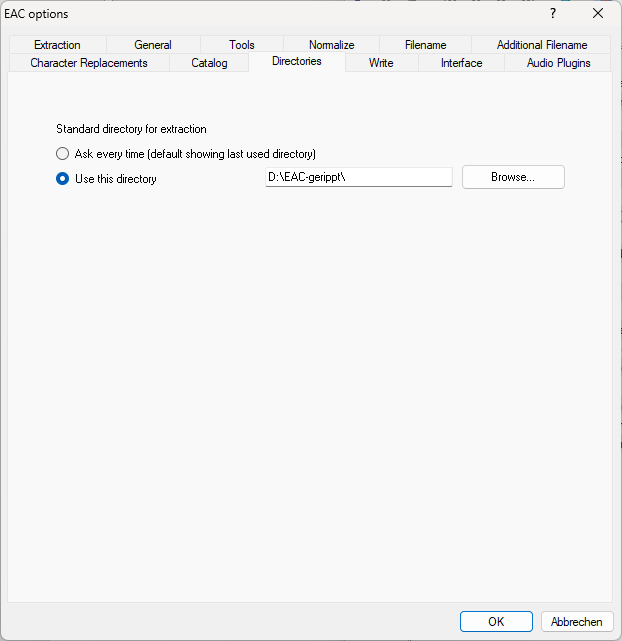Switch to Additional Filename tab

point(542,45)
